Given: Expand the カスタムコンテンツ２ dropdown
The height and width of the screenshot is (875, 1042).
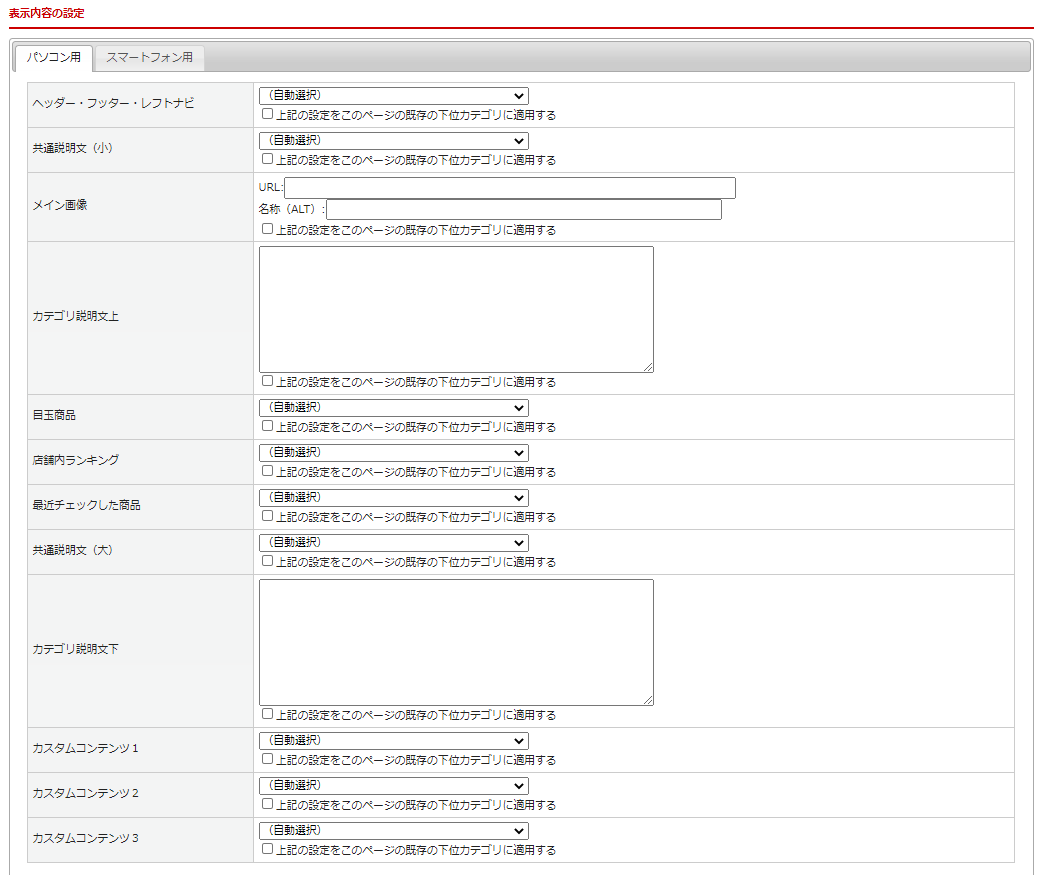Looking at the screenshot, I should (393, 786).
